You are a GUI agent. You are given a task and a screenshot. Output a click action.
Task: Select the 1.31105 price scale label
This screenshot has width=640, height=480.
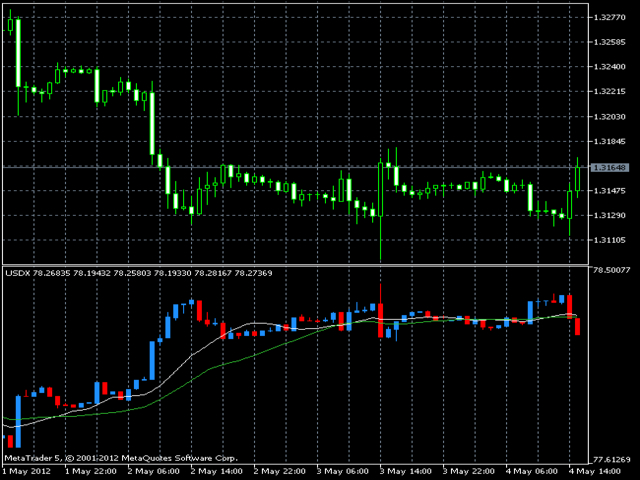(x=609, y=240)
